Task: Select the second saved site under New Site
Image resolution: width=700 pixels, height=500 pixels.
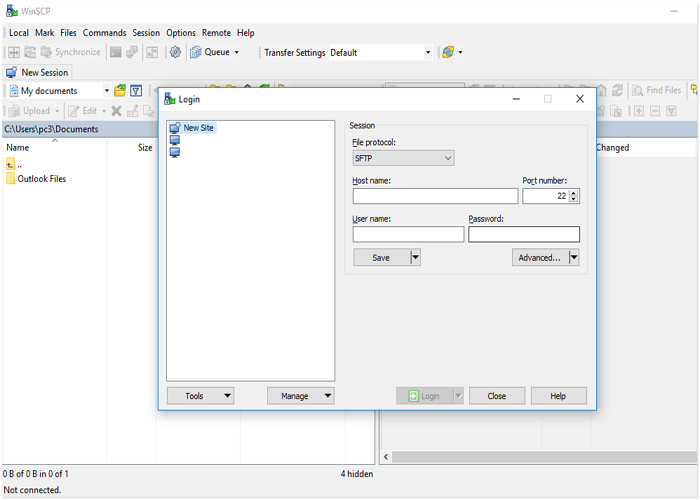Action: tap(175, 153)
